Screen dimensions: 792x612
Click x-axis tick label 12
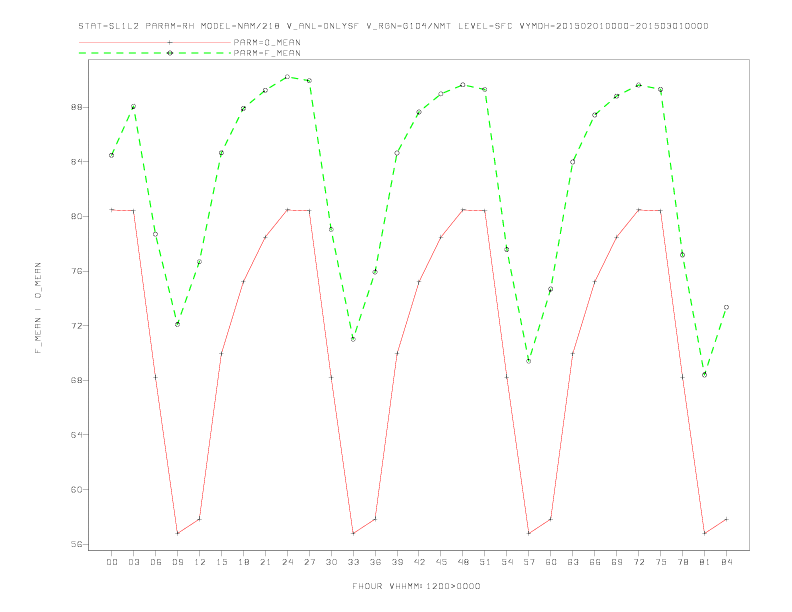(200, 562)
